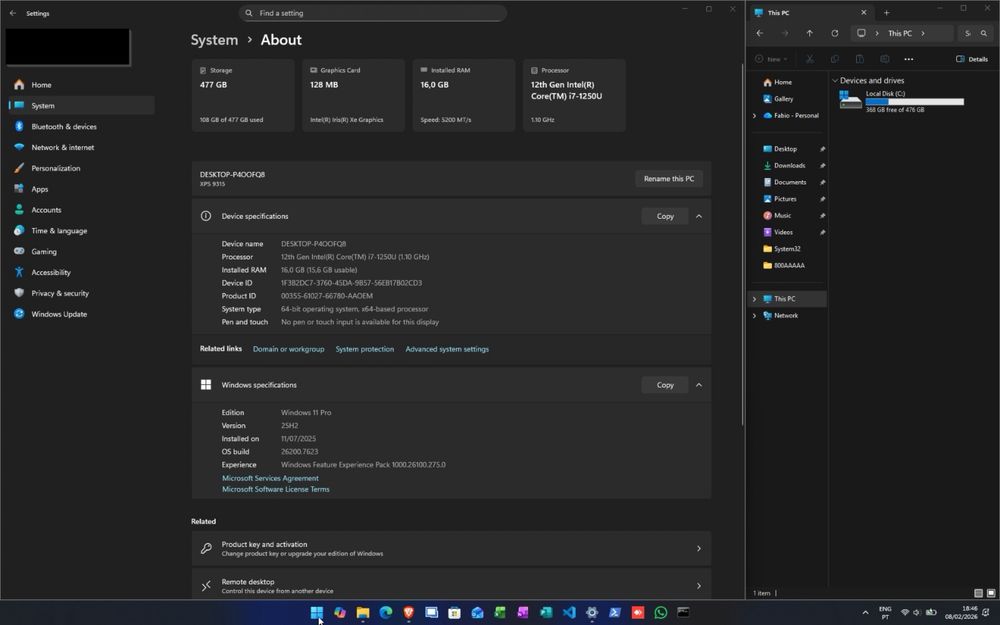This screenshot has height=625, width=1000.
Task: Open the Processor info card
Action: click(574, 95)
